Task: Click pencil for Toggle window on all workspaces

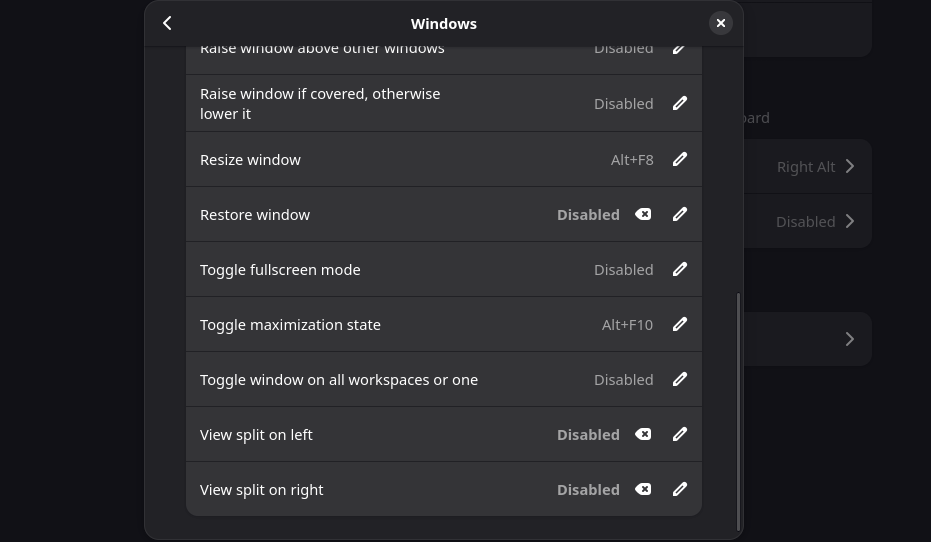Action: click(680, 379)
